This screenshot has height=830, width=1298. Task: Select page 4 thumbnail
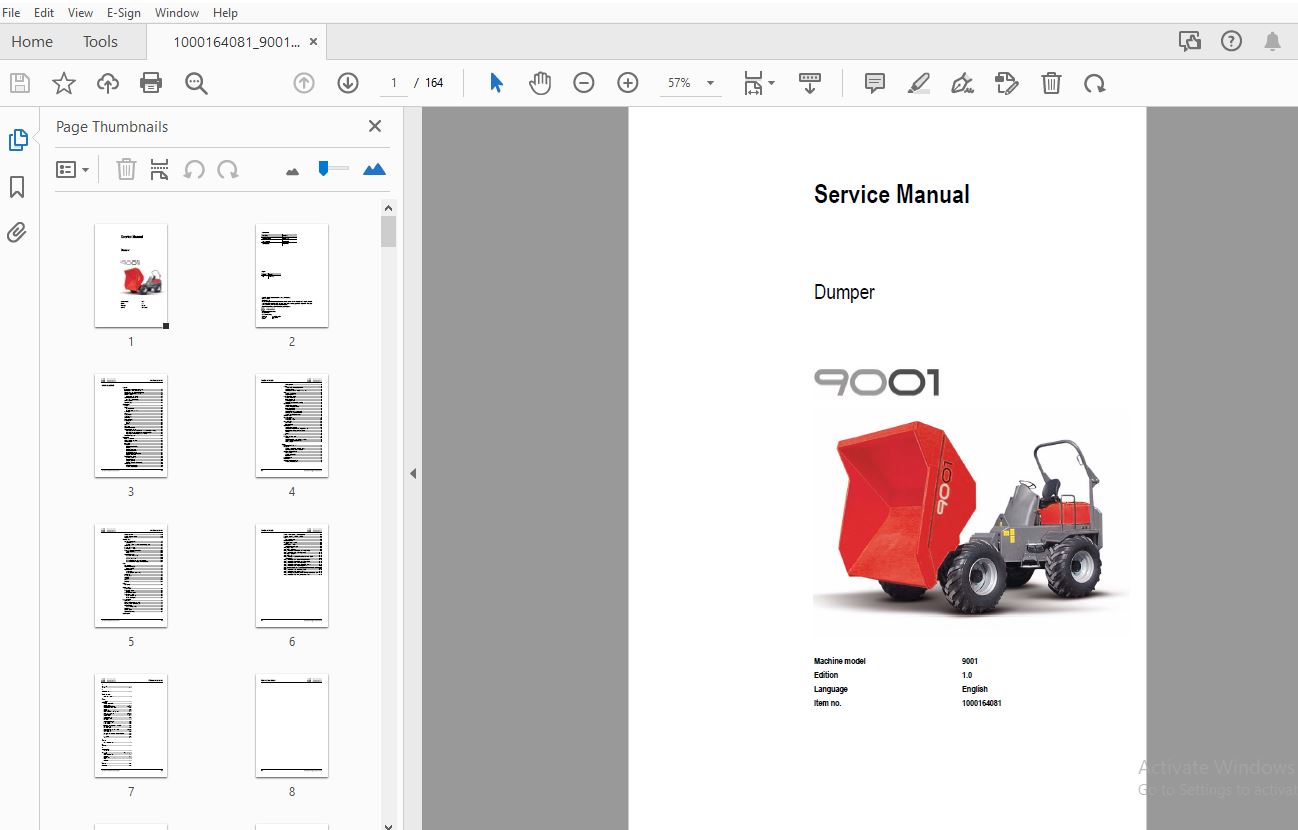[x=292, y=426]
